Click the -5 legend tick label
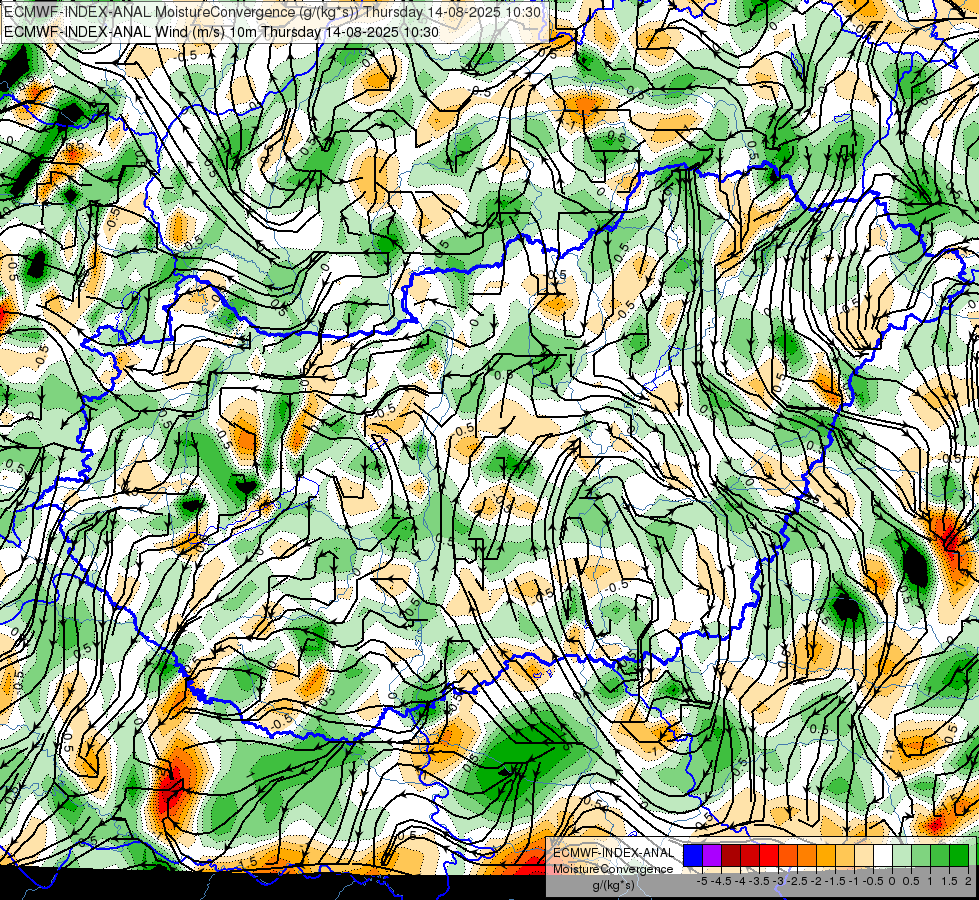The height and width of the screenshot is (900, 979). coord(702,881)
